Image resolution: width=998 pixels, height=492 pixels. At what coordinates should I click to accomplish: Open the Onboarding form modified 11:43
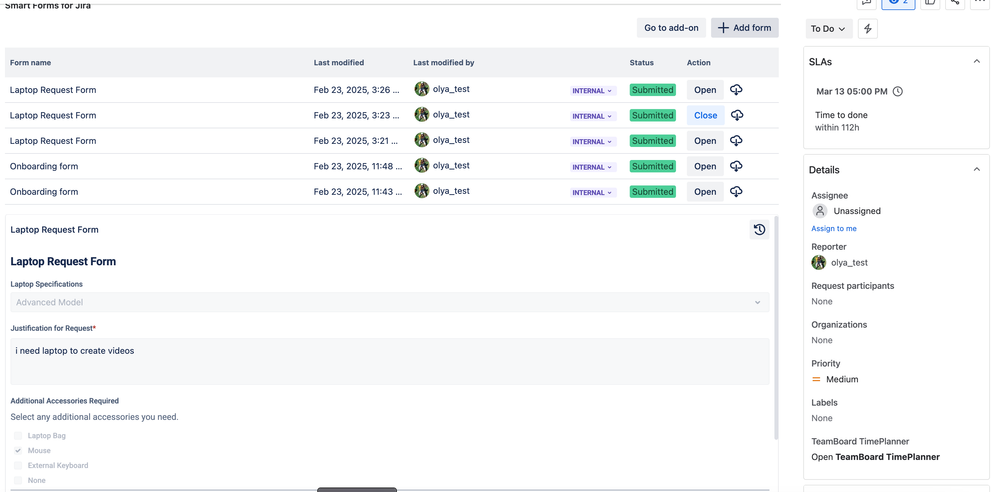click(705, 192)
